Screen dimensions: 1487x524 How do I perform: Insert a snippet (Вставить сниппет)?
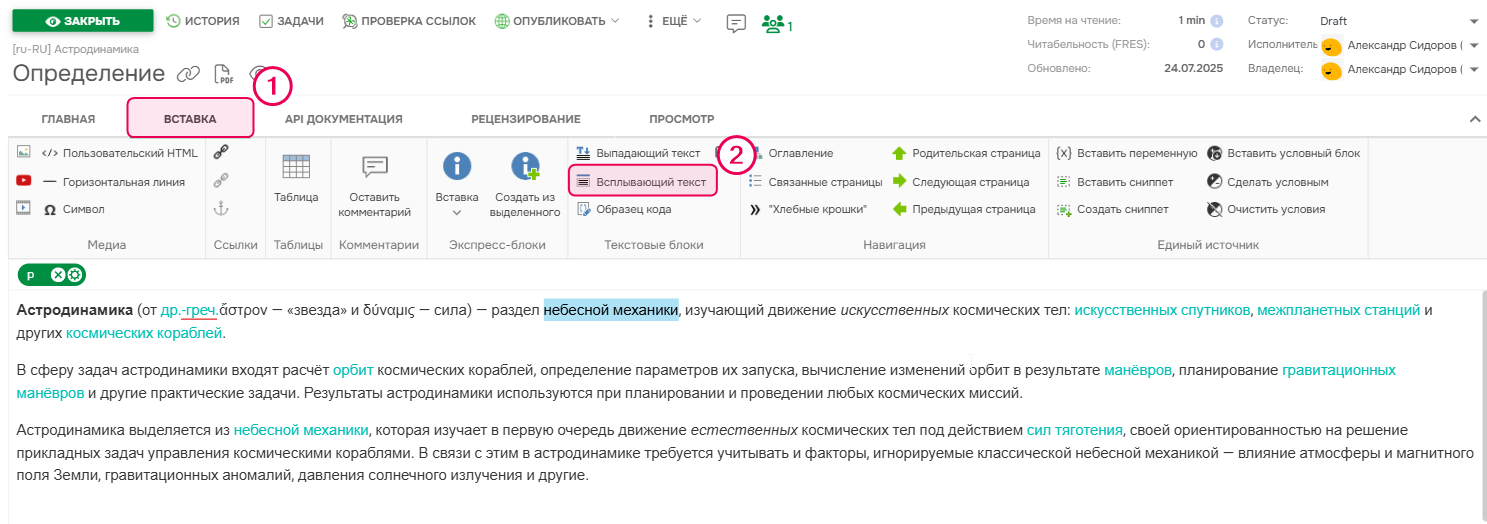[1115, 182]
